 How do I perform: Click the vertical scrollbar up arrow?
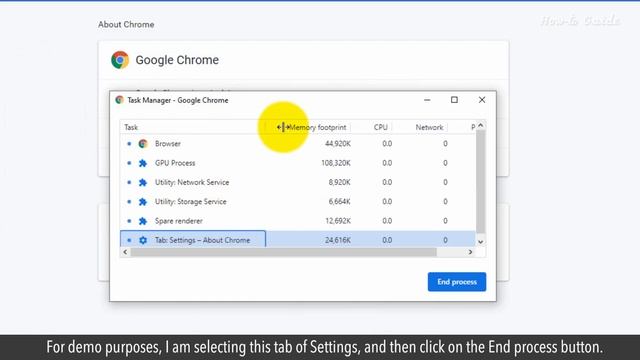click(480, 125)
